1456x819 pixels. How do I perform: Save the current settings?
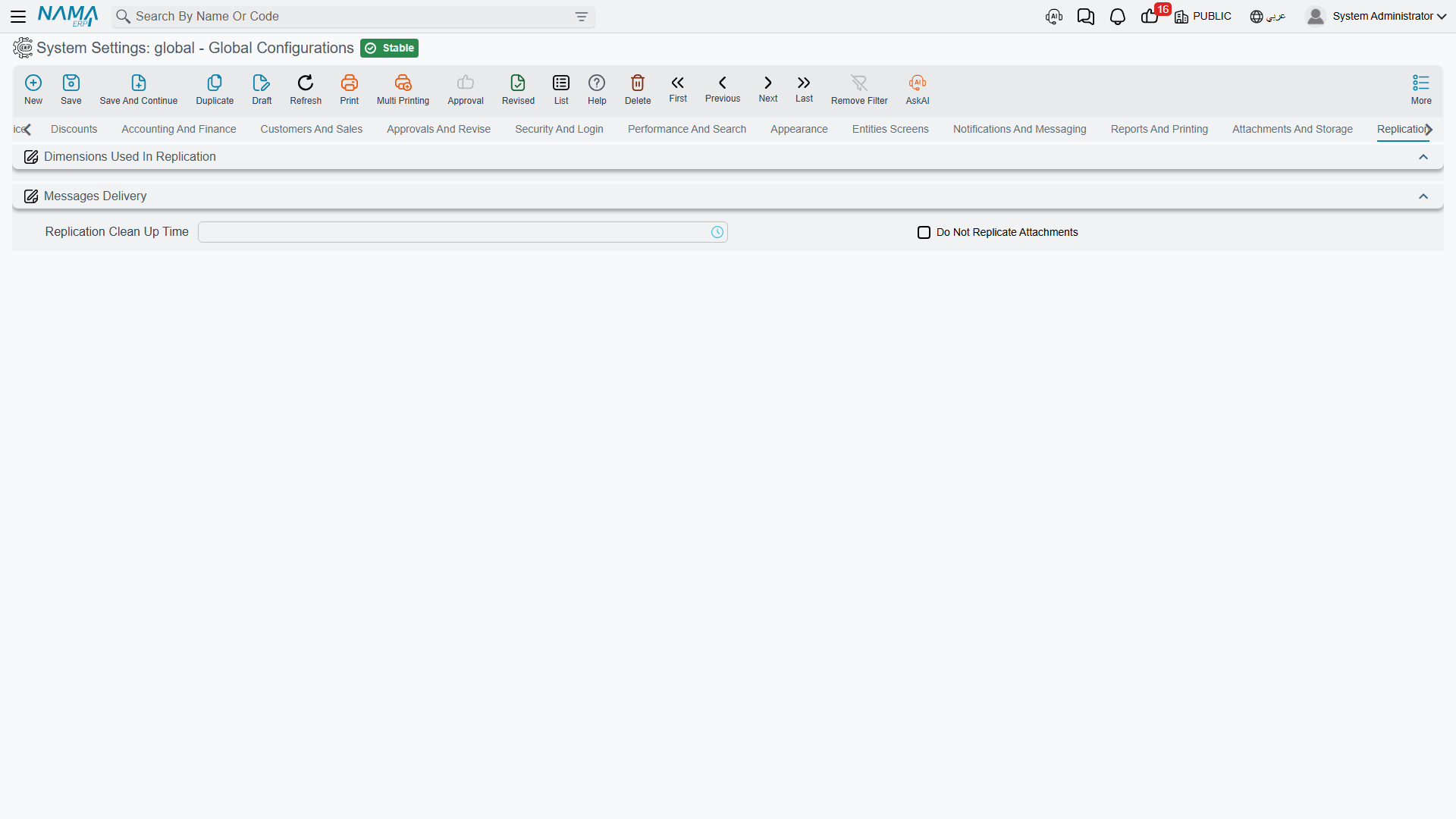coord(71,89)
